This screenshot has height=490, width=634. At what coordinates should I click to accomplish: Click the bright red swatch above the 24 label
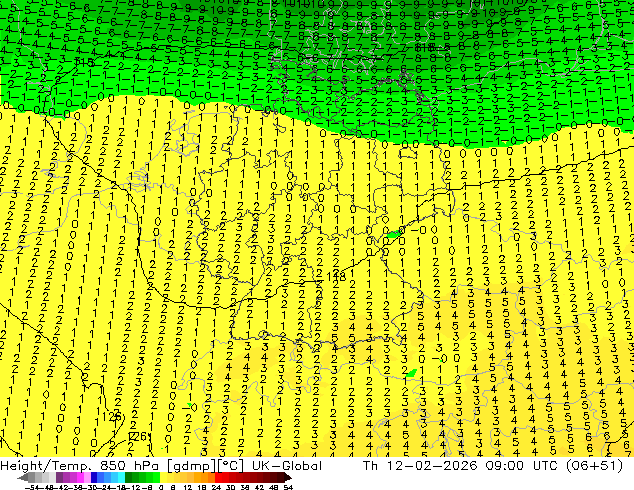pos(218,478)
